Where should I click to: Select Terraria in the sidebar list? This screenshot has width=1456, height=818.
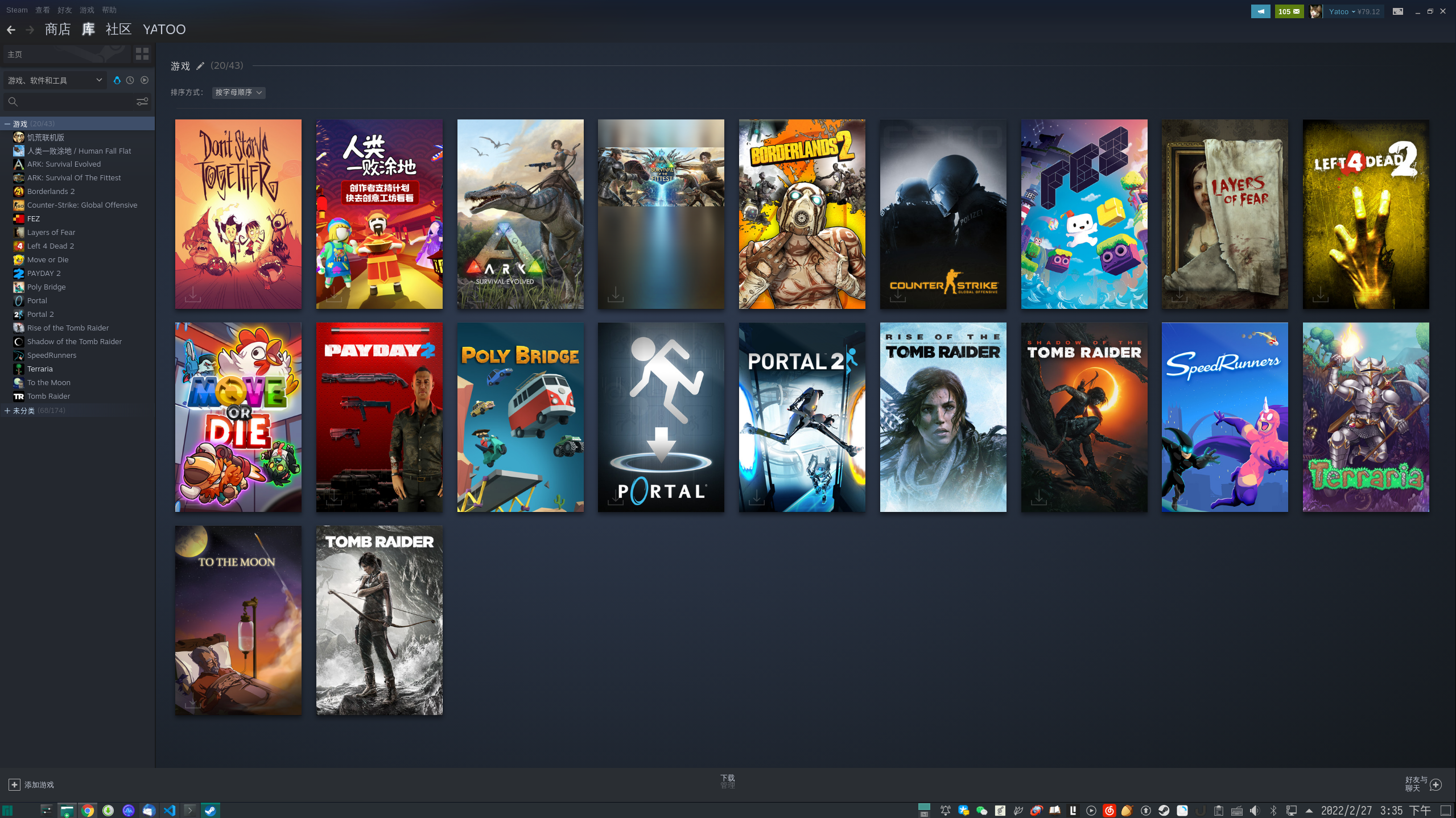[x=40, y=369]
